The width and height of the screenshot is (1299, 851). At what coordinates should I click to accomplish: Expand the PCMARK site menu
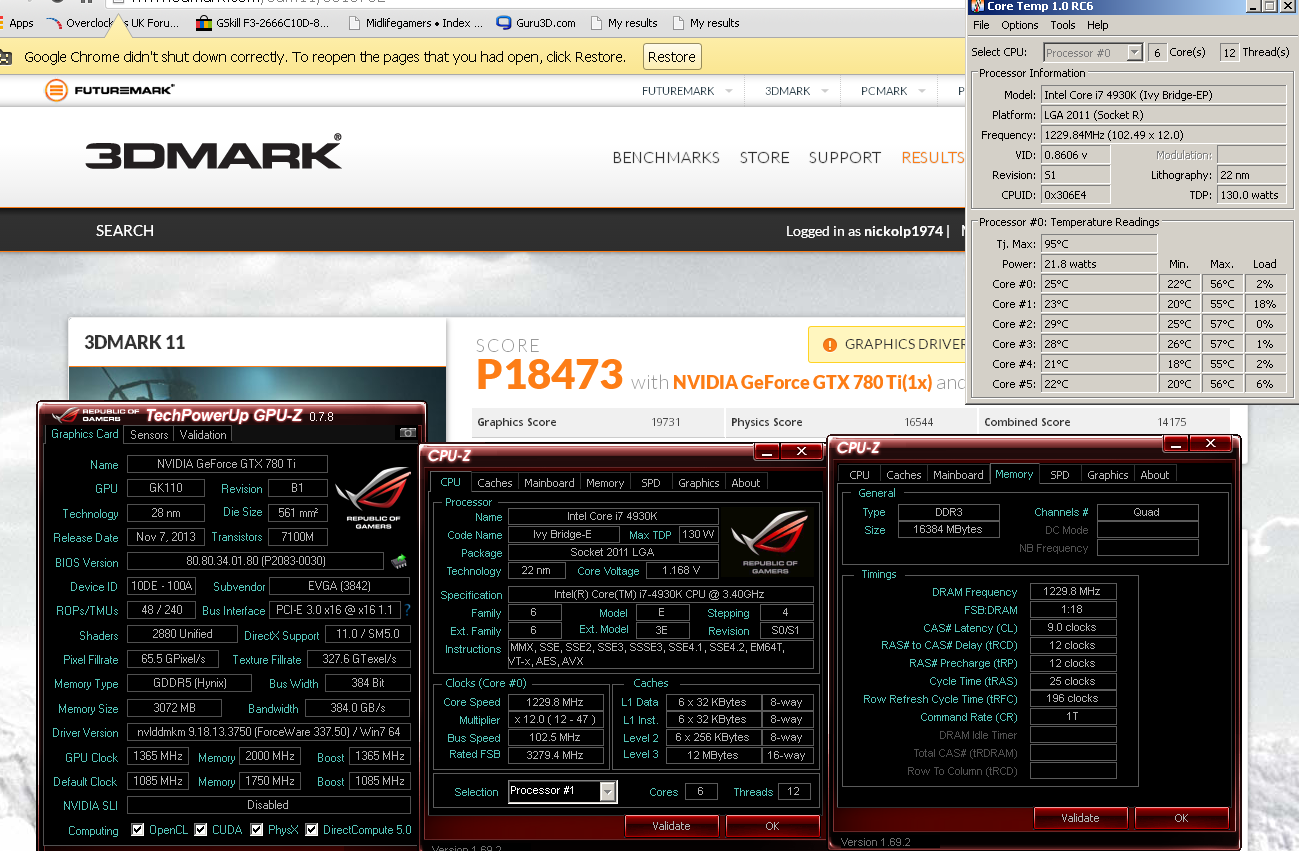[894, 91]
